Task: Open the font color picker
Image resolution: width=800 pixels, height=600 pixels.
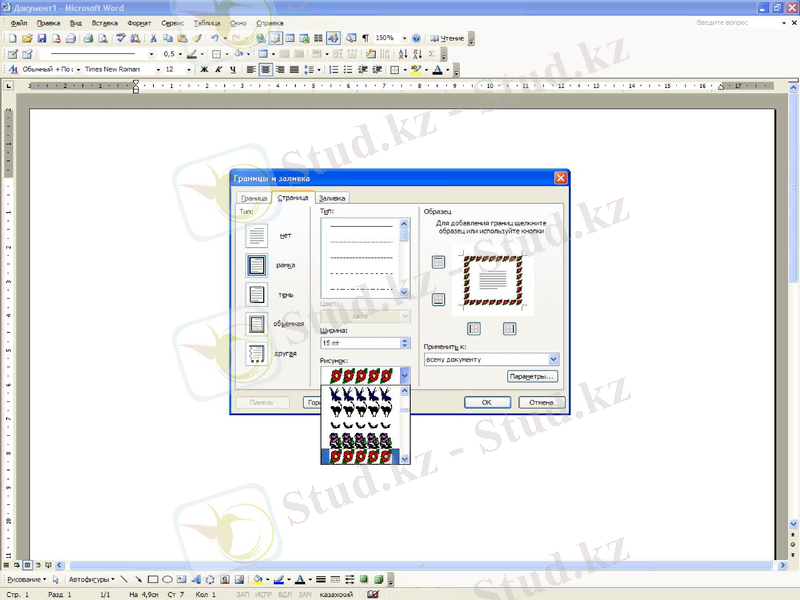Action: [x=448, y=70]
